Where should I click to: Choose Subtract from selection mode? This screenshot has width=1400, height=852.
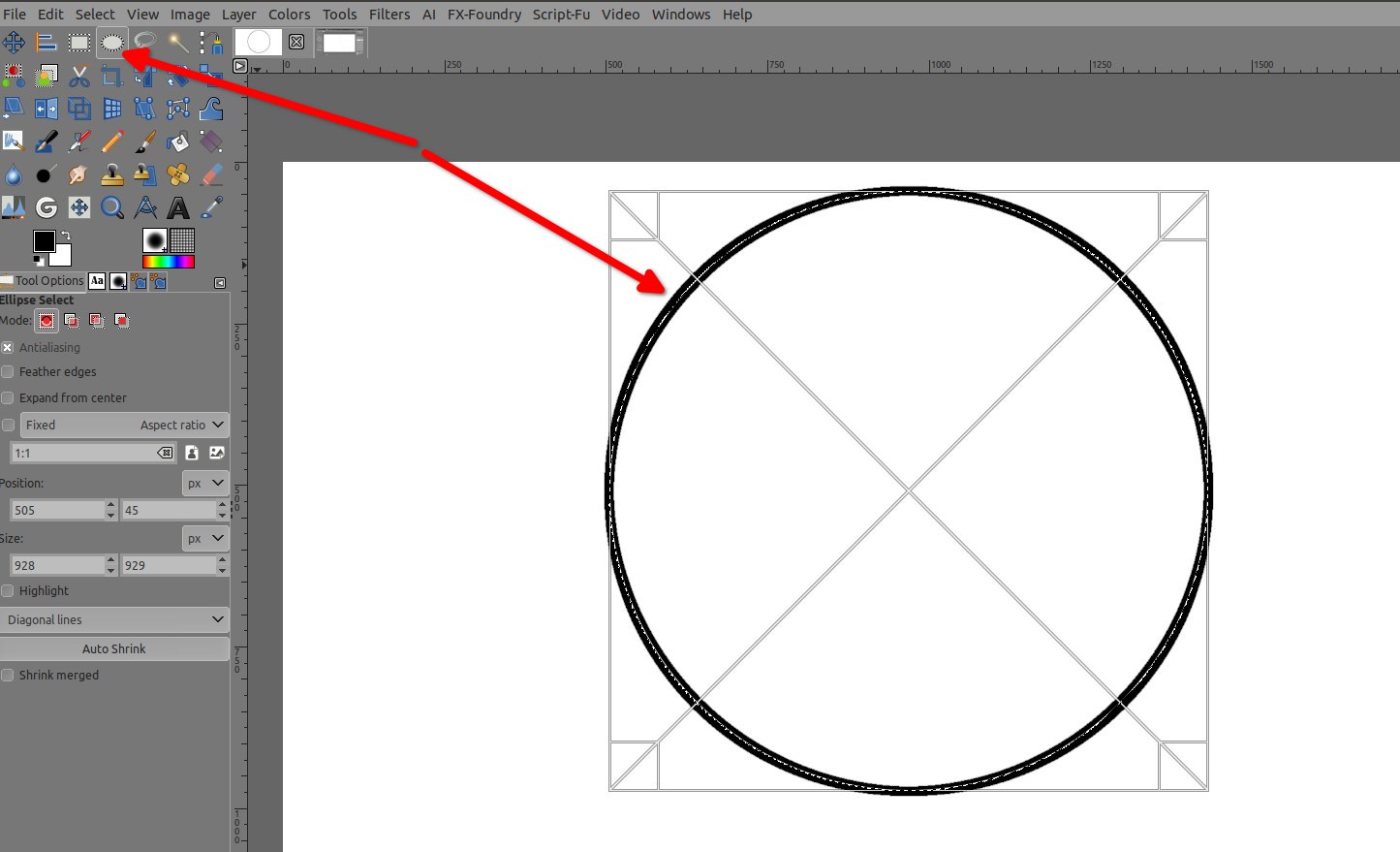(97, 320)
